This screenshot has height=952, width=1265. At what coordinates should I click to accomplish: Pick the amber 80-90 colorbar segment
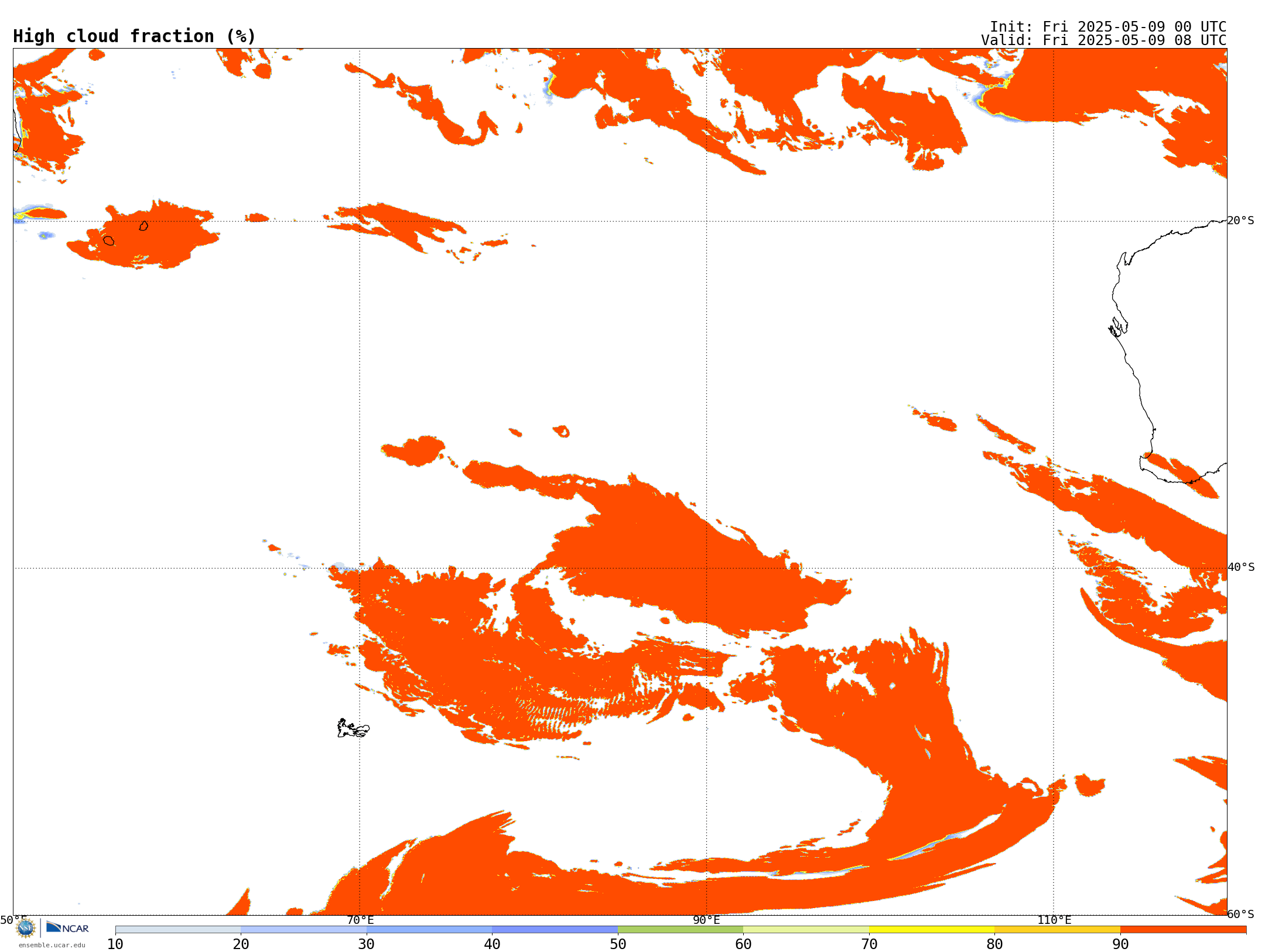point(1057,930)
